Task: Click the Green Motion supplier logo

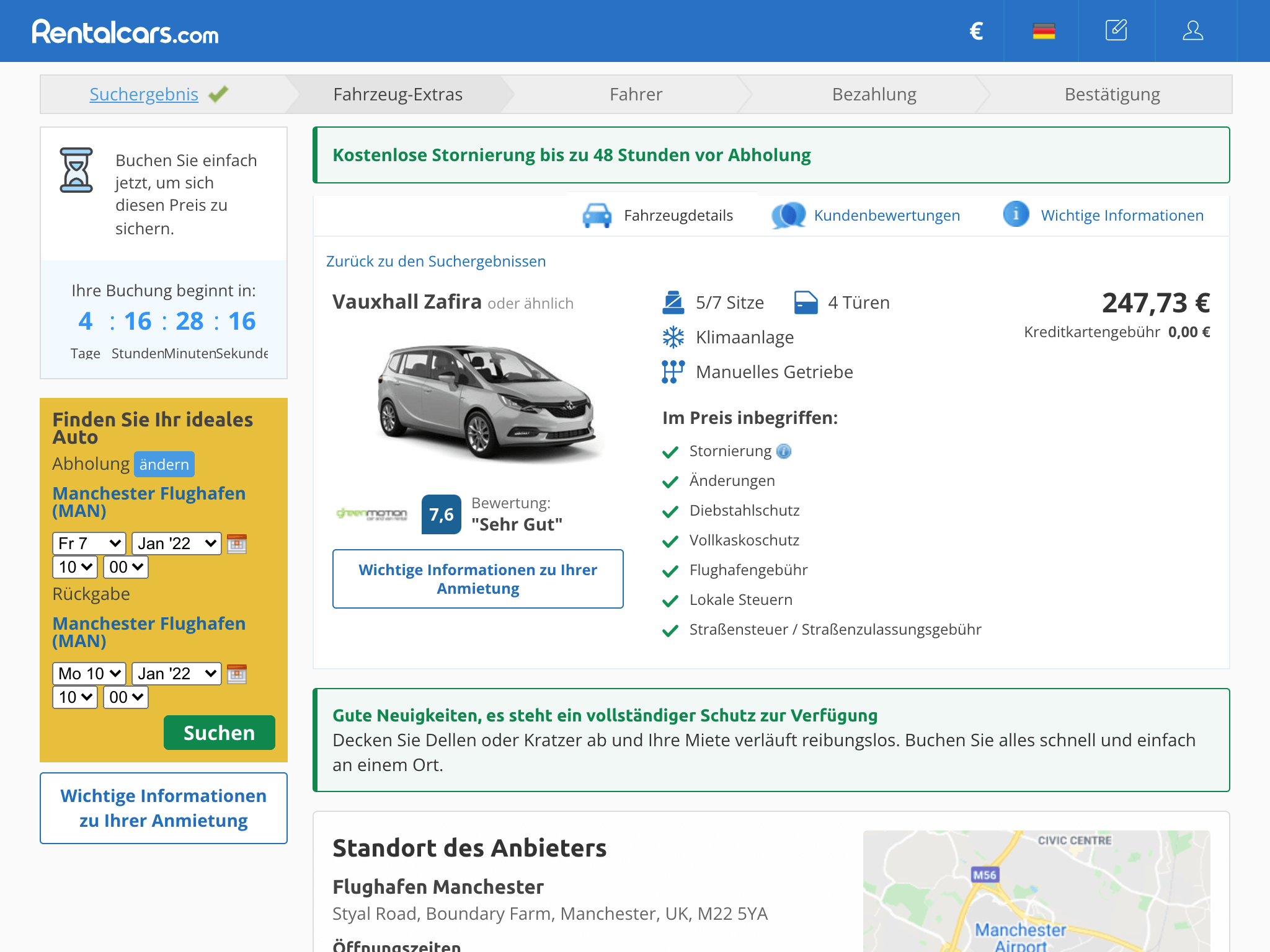Action: (371, 514)
